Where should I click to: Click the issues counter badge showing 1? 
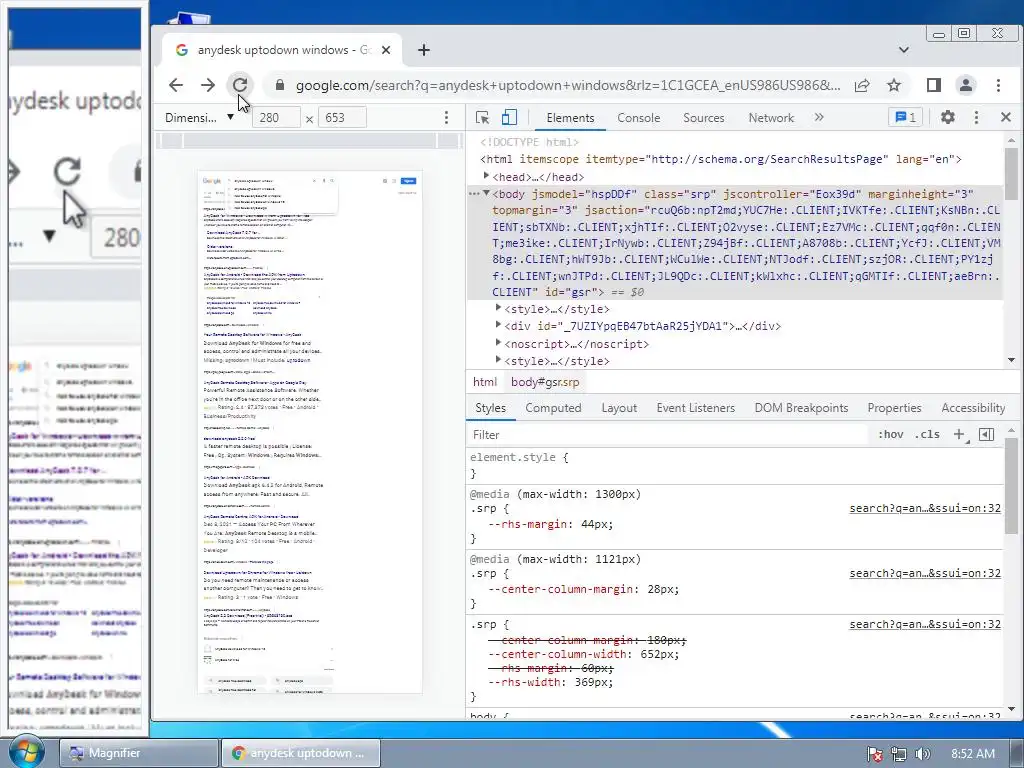pyautogui.click(x=906, y=118)
